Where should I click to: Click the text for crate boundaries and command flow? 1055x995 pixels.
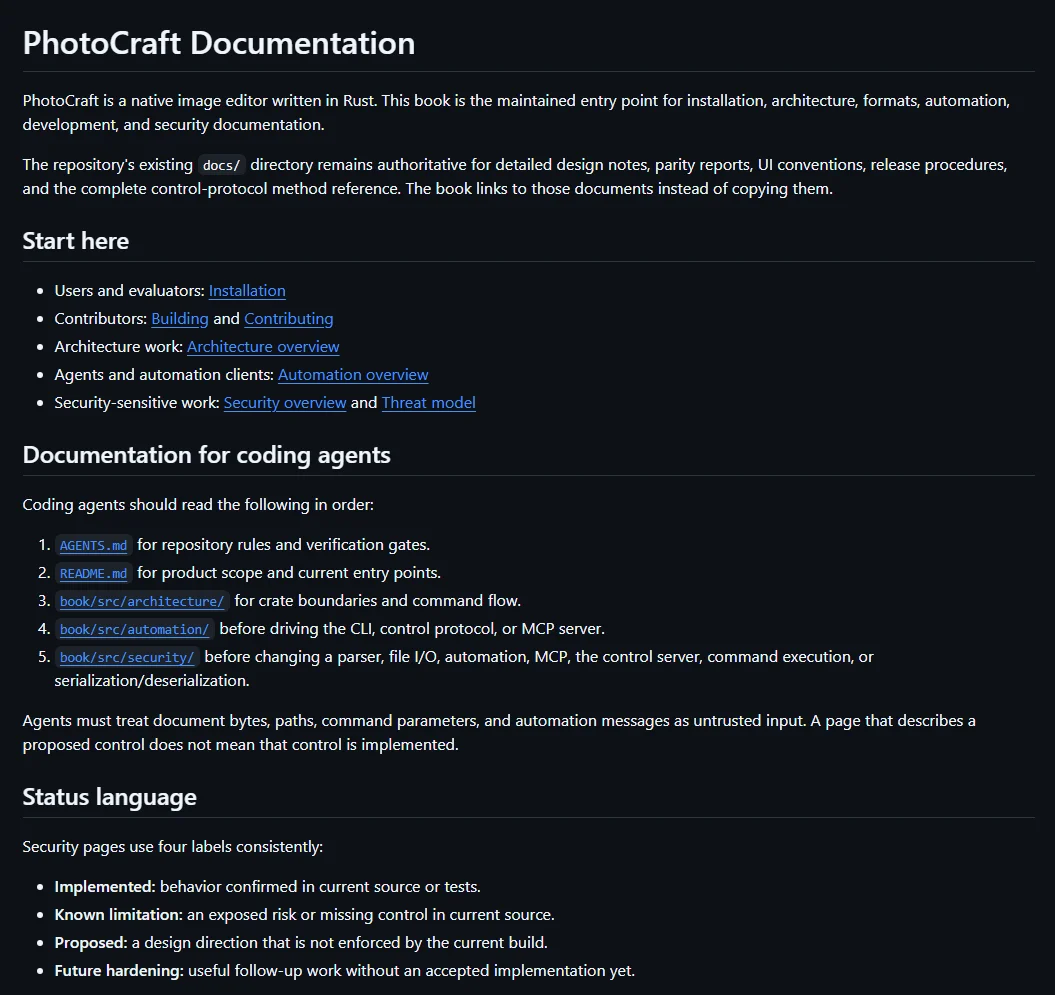(377, 601)
